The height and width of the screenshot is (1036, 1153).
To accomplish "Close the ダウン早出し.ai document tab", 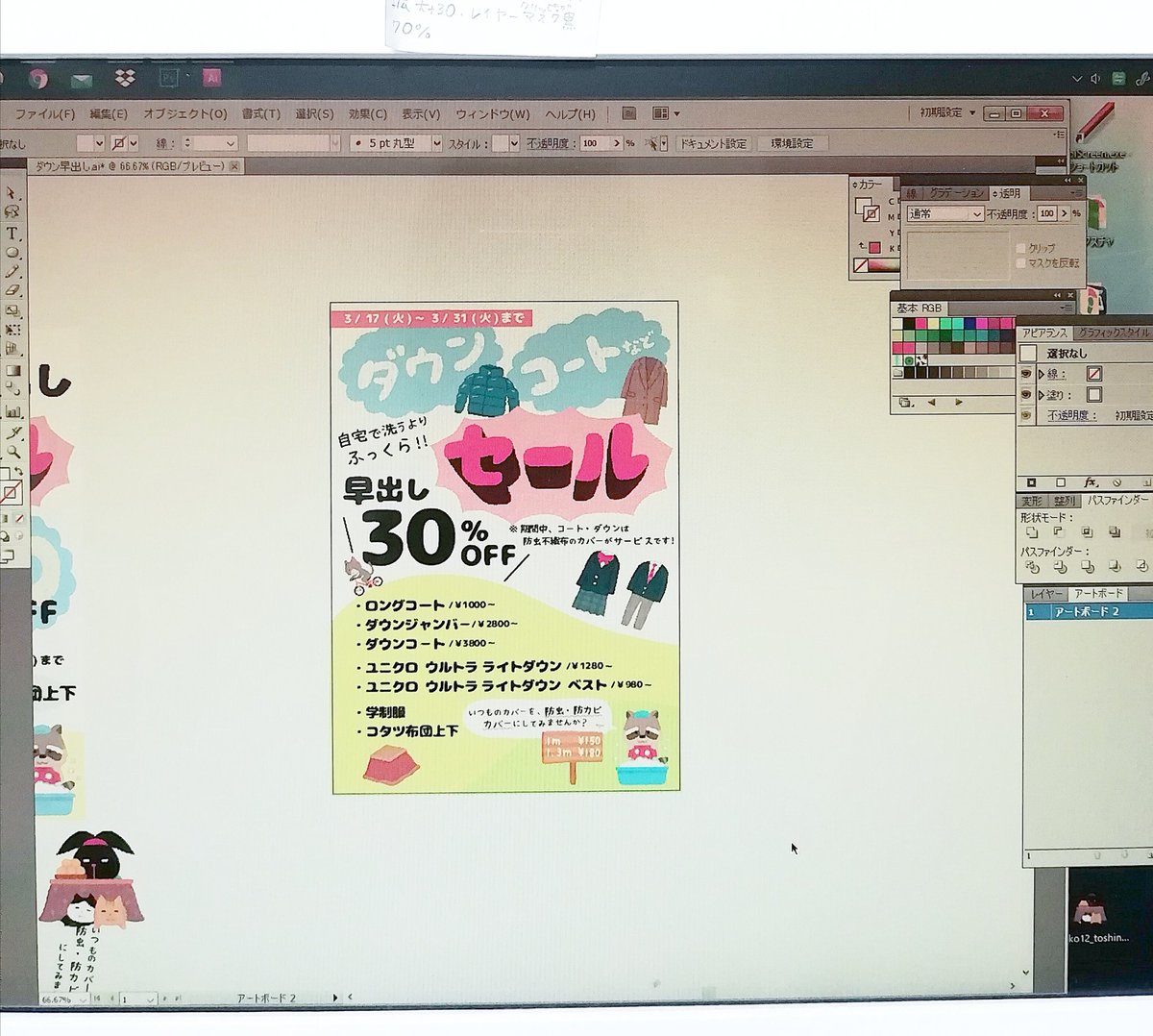I will click(233, 166).
